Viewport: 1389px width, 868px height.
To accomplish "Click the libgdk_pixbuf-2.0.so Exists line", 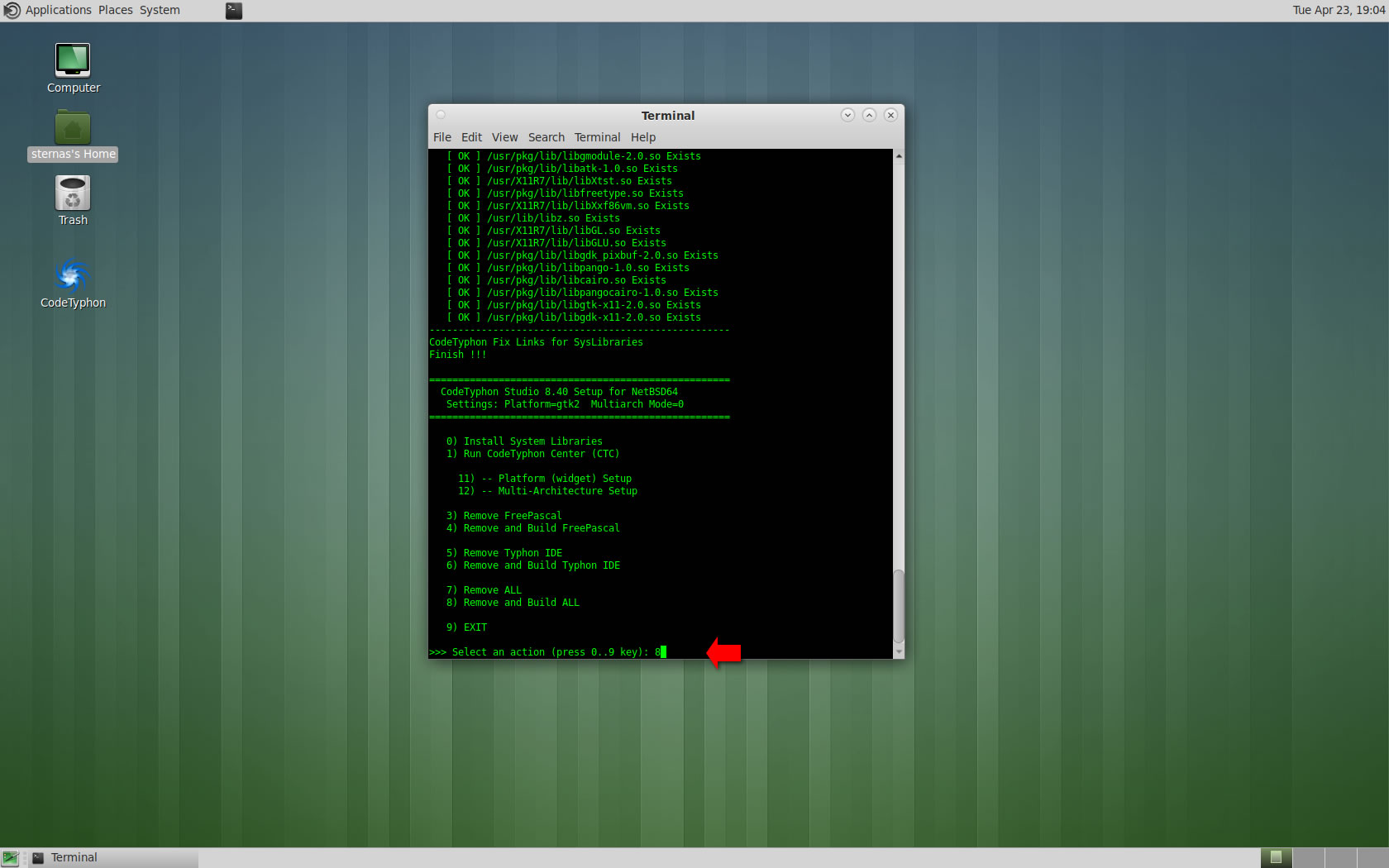I will (582, 255).
